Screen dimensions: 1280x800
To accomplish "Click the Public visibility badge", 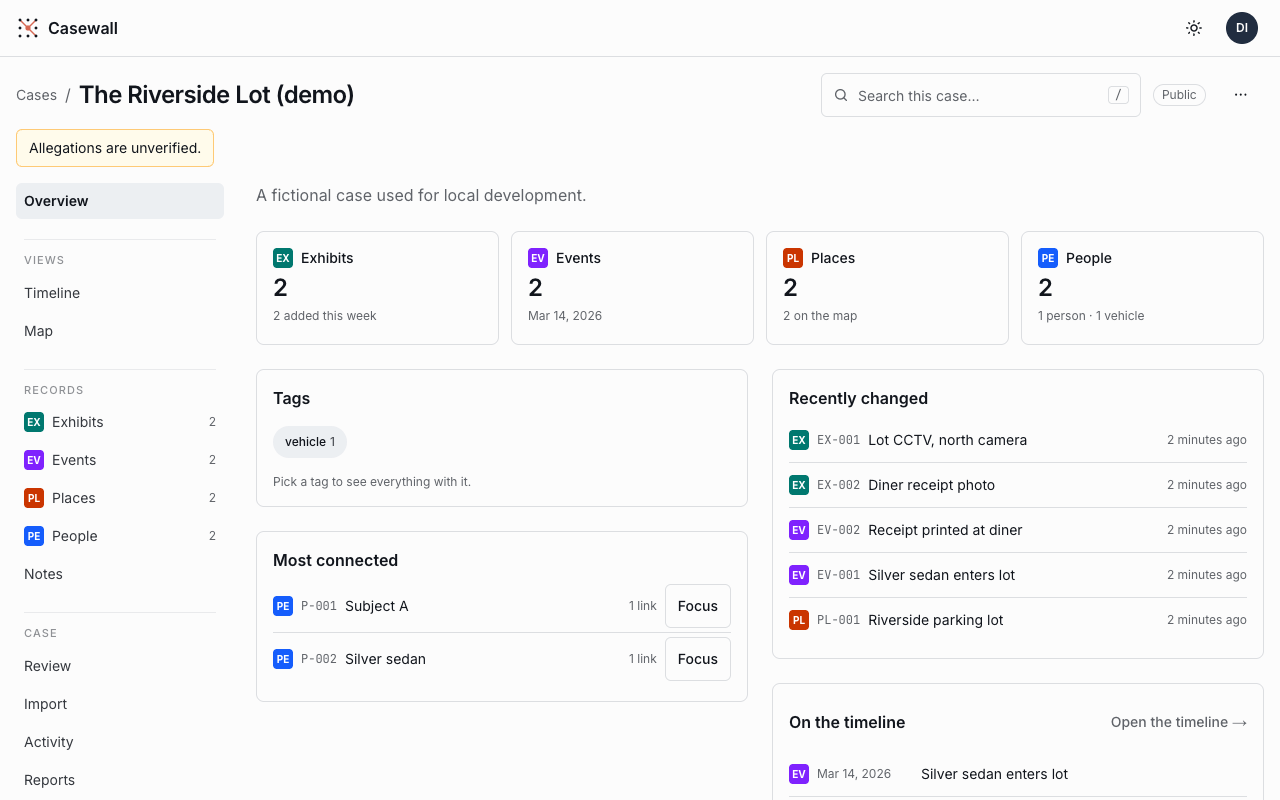I will pyautogui.click(x=1179, y=95).
